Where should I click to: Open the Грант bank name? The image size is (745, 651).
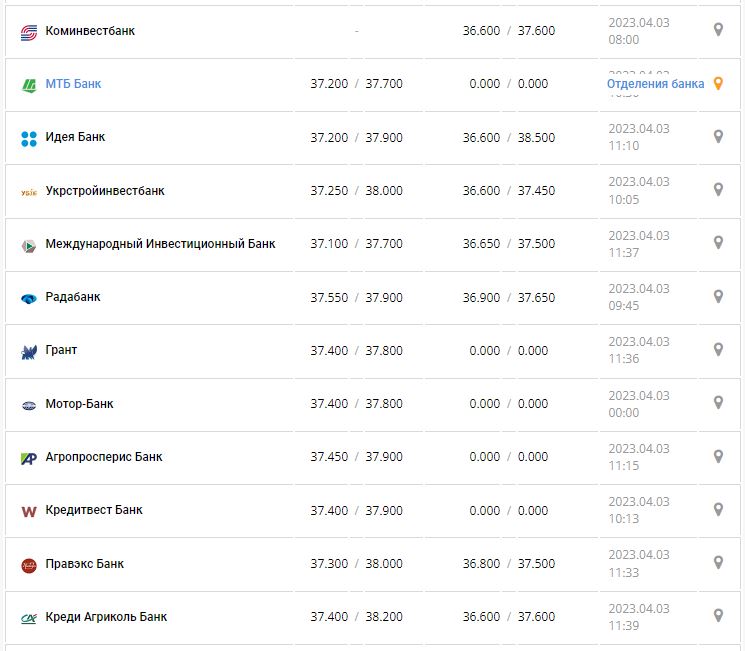(x=61, y=350)
